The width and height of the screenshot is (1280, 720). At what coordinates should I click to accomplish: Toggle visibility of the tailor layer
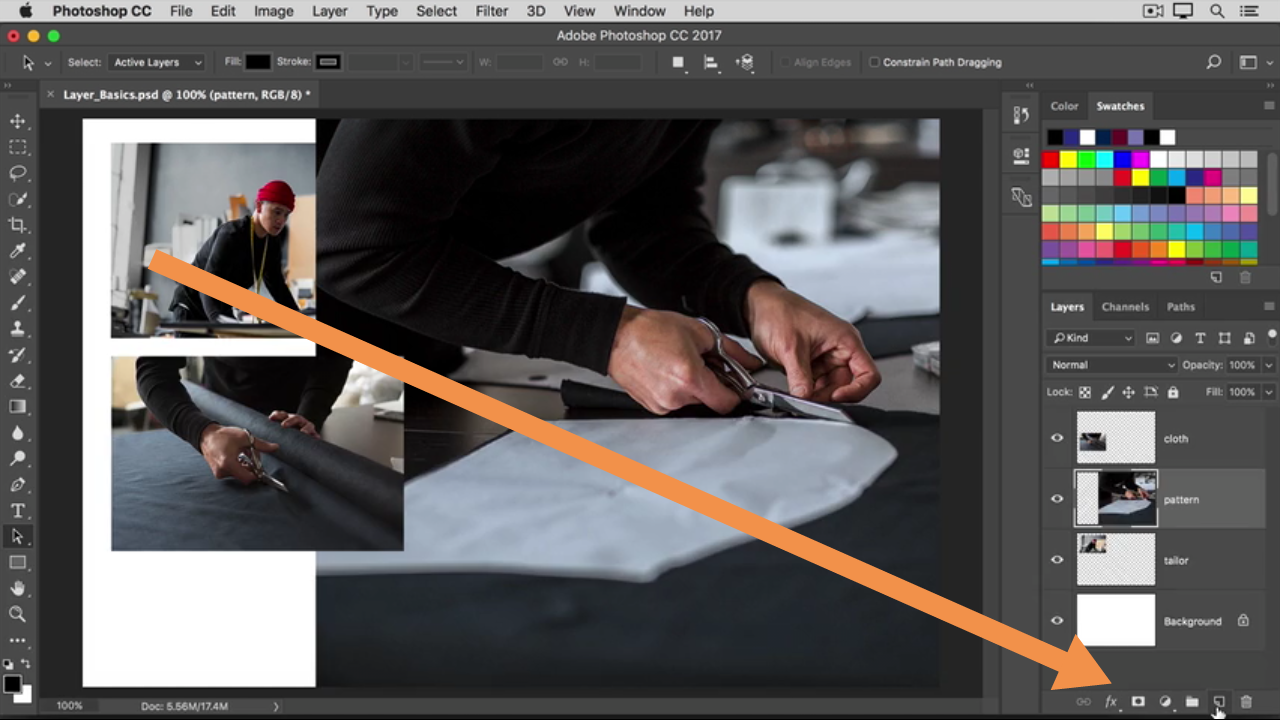tap(1057, 560)
